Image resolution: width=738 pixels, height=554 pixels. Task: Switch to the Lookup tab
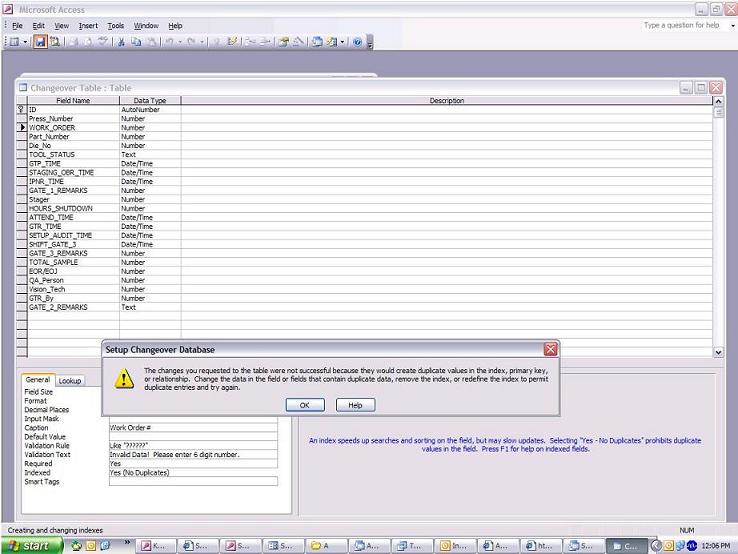(x=70, y=381)
